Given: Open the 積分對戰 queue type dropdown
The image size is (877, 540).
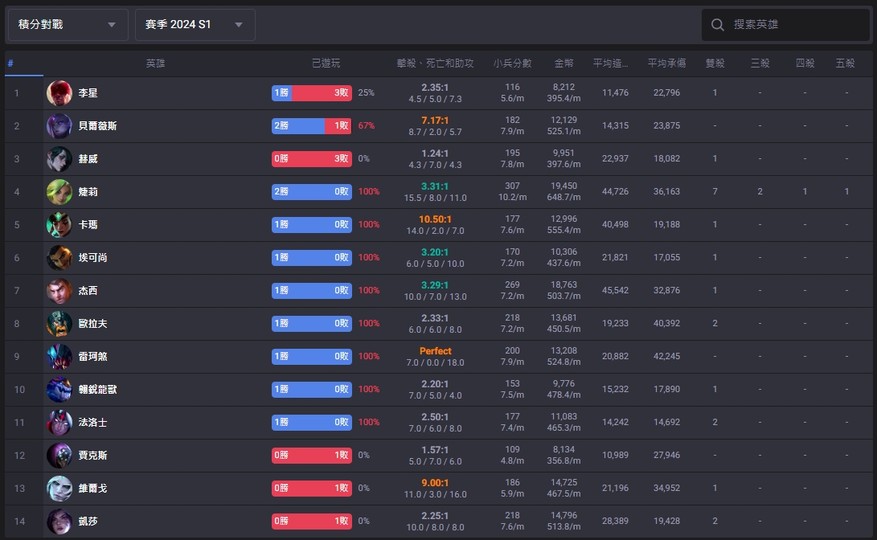Looking at the screenshot, I should tap(67, 25).
